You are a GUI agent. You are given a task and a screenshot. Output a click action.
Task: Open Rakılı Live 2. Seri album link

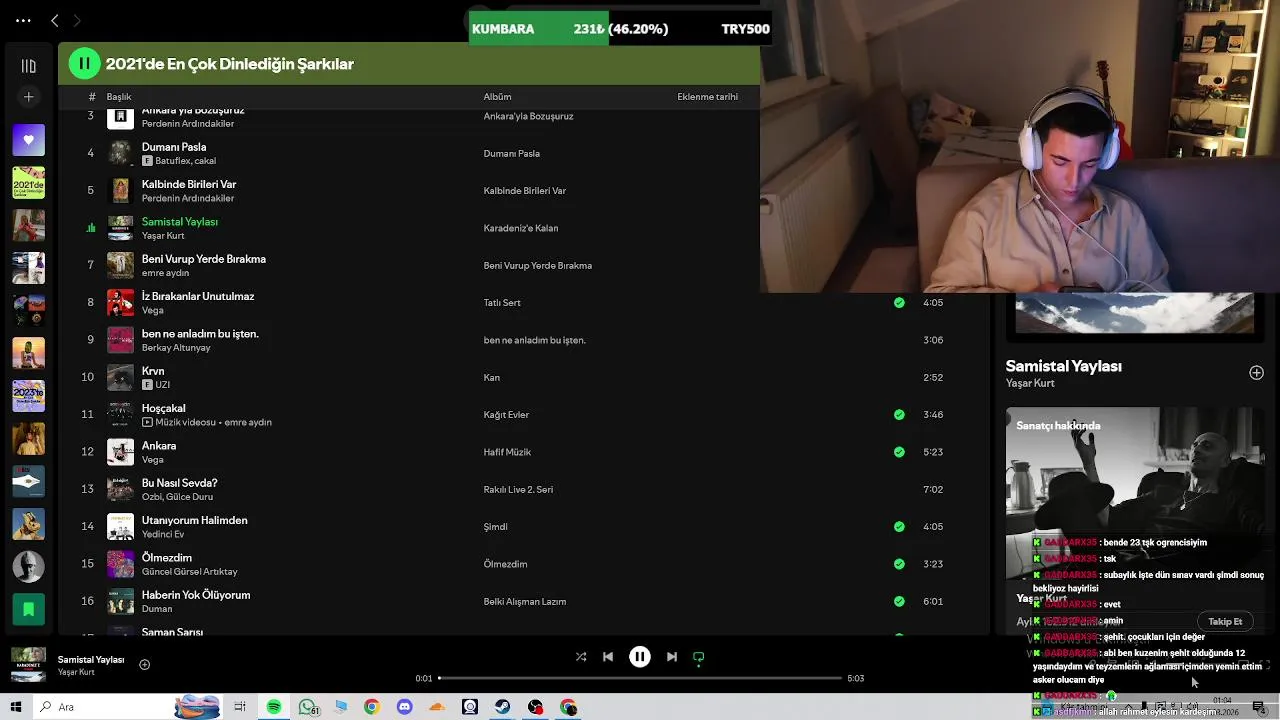click(x=518, y=489)
